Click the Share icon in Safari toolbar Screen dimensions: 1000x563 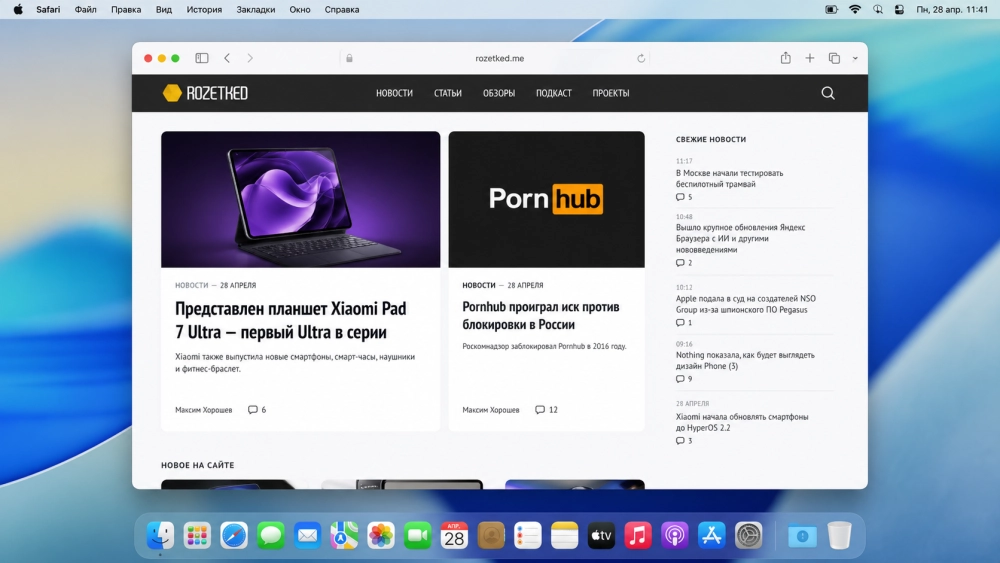tap(786, 58)
